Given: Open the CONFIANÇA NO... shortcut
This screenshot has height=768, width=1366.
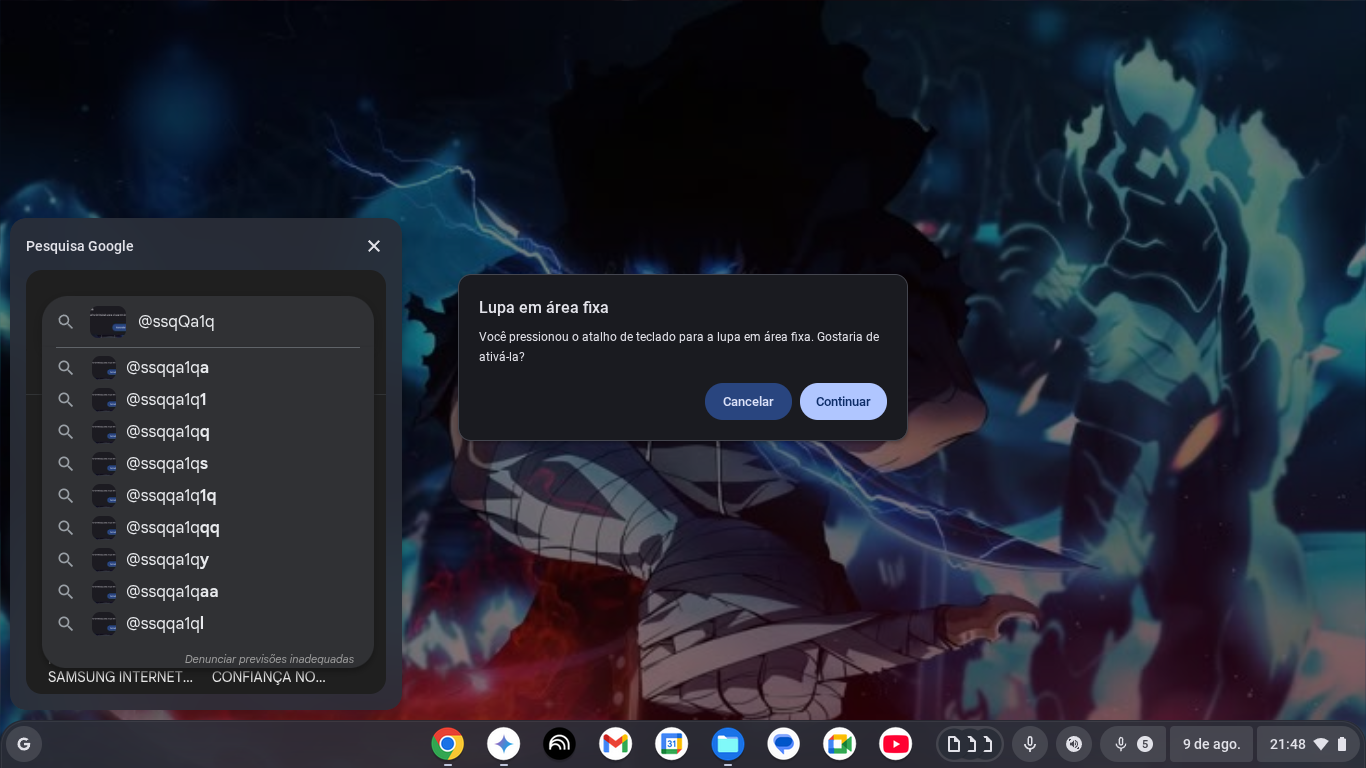Looking at the screenshot, I should (269, 677).
